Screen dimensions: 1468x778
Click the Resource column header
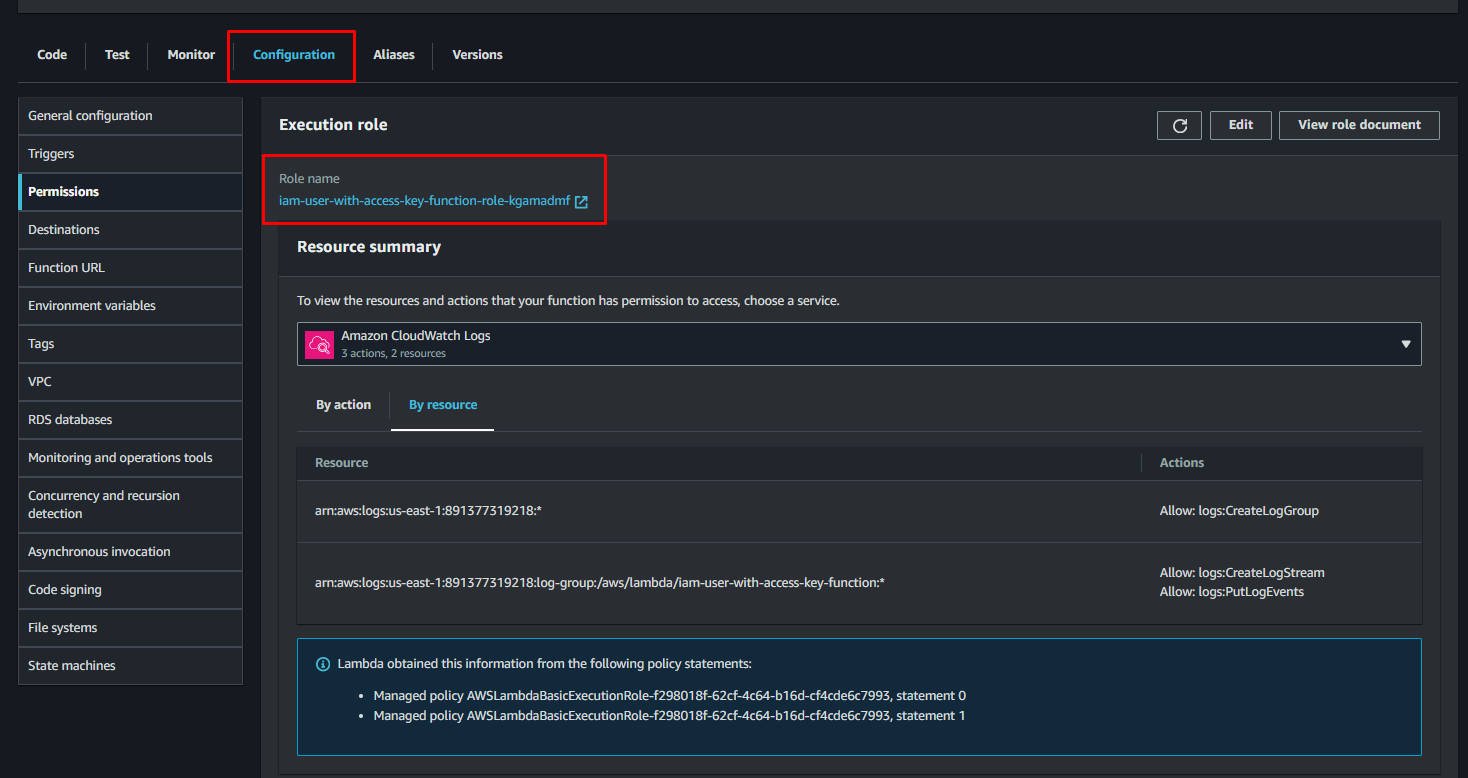[x=341, y=463]
